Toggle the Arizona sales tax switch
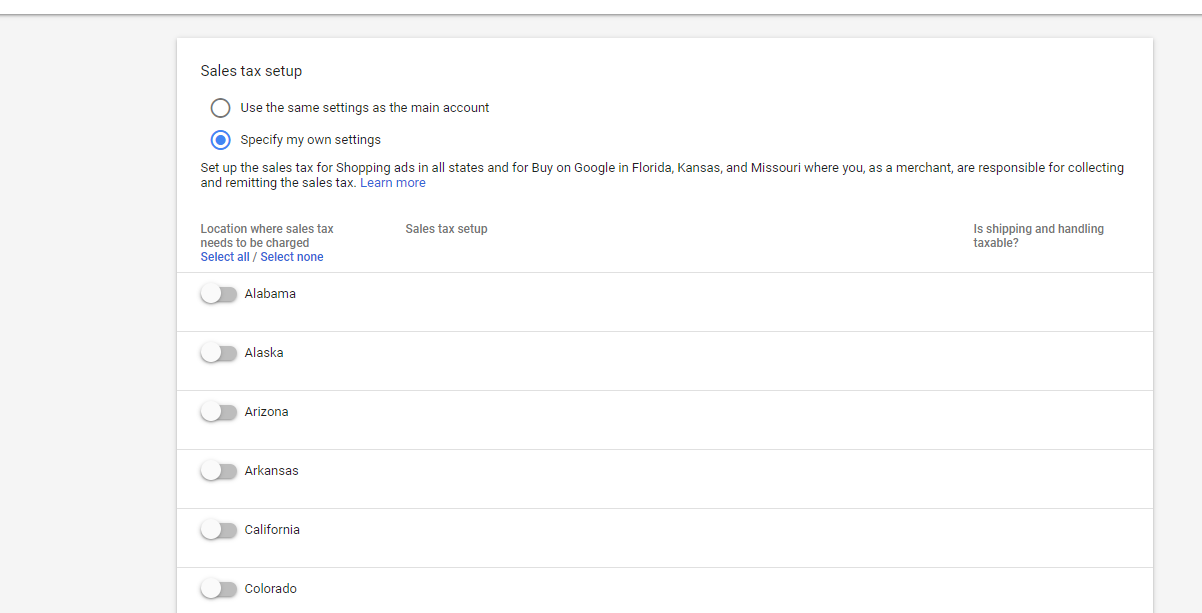The height and width of the screenshot is (613, 1202). click(218, 412)
